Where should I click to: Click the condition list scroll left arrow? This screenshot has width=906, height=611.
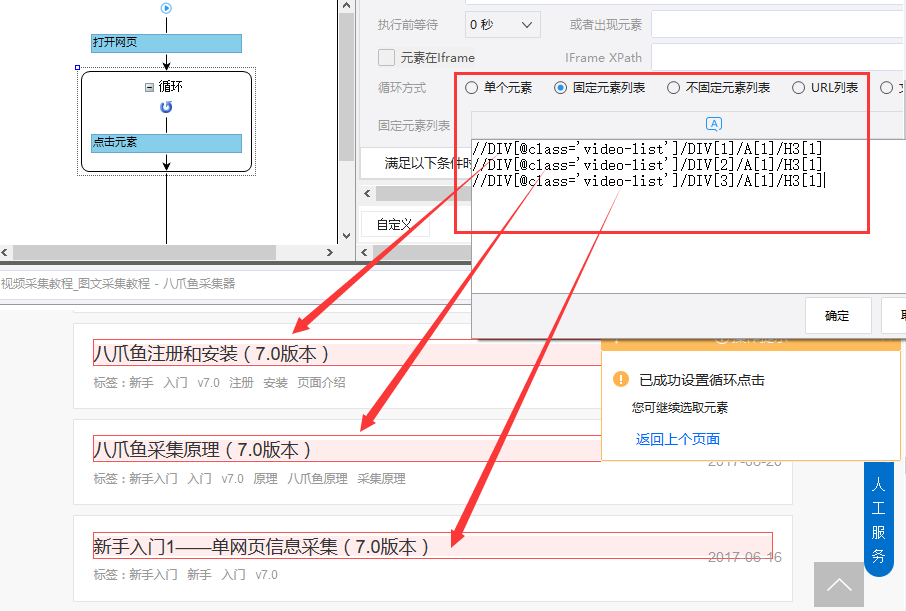coord(367,194)
